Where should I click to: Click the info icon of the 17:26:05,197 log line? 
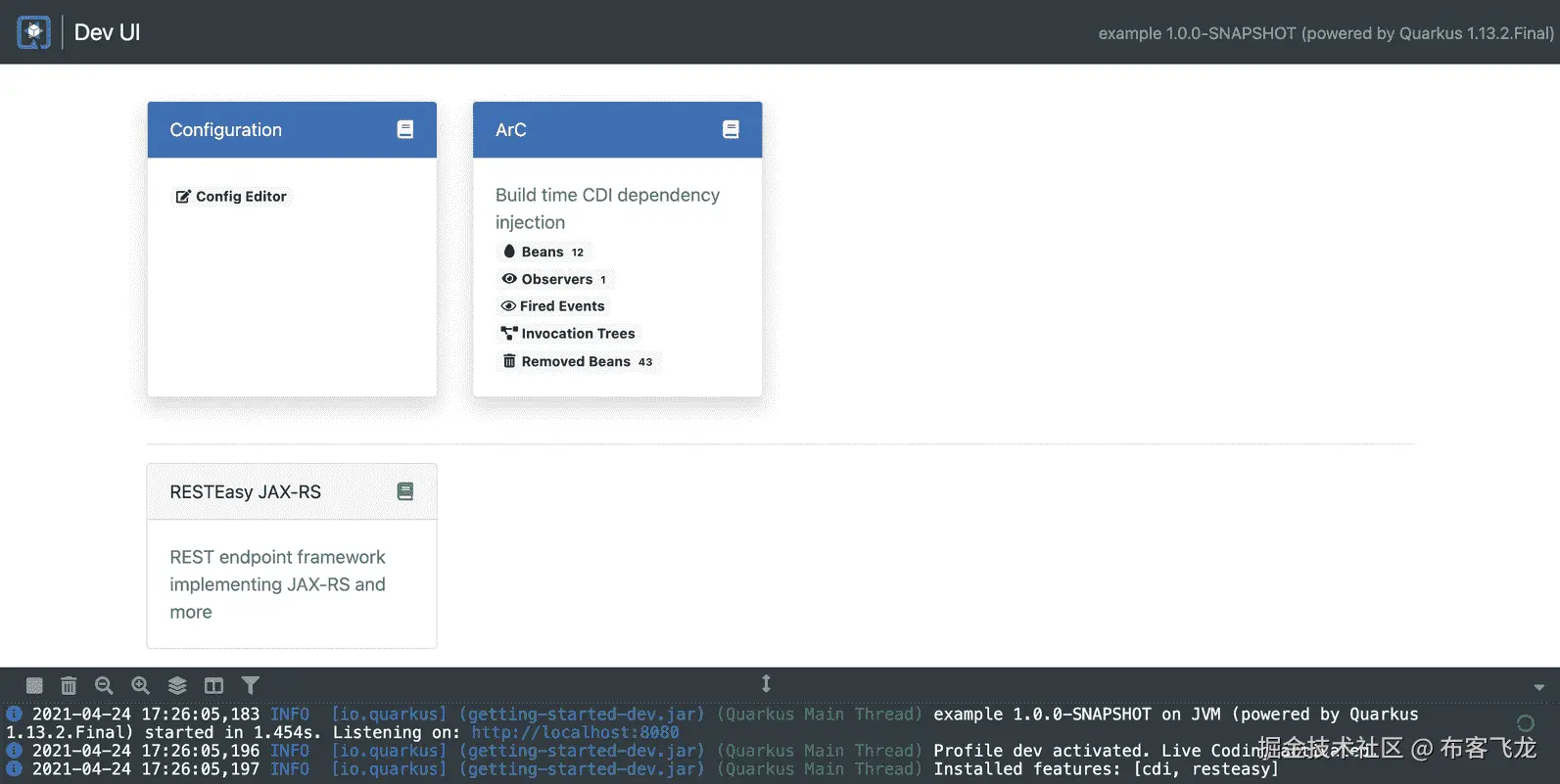pyautogui.click(x=15, y=768)
